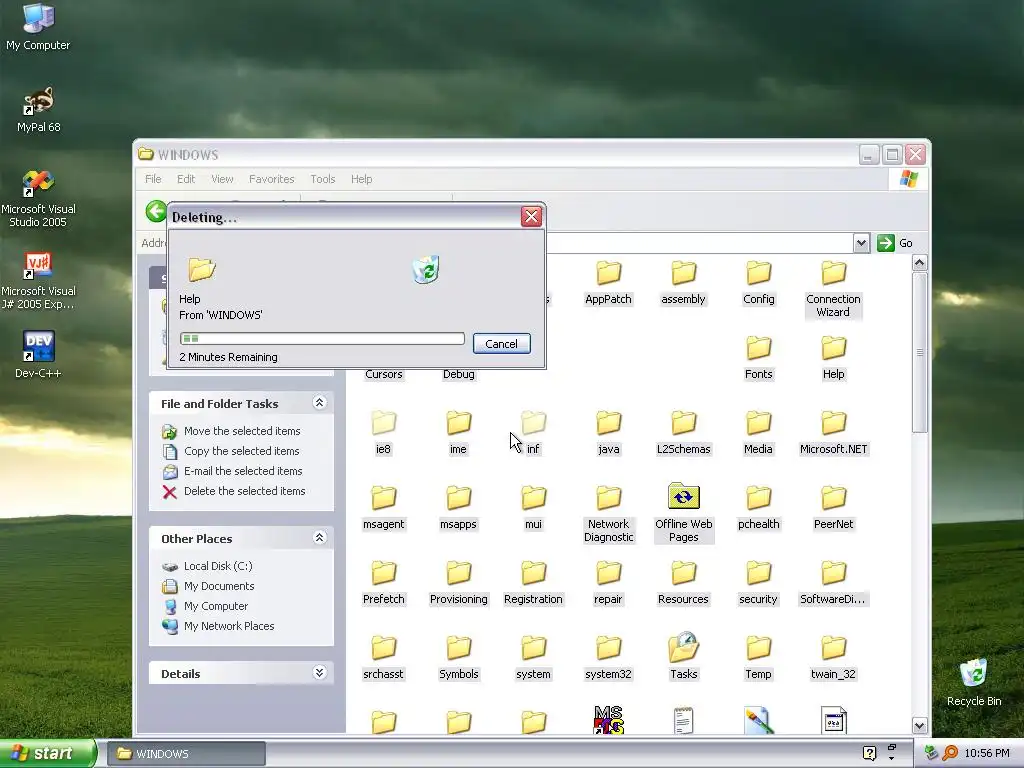Open the View menu
Screen dimensions: 1024x768
tap(222, 179)
